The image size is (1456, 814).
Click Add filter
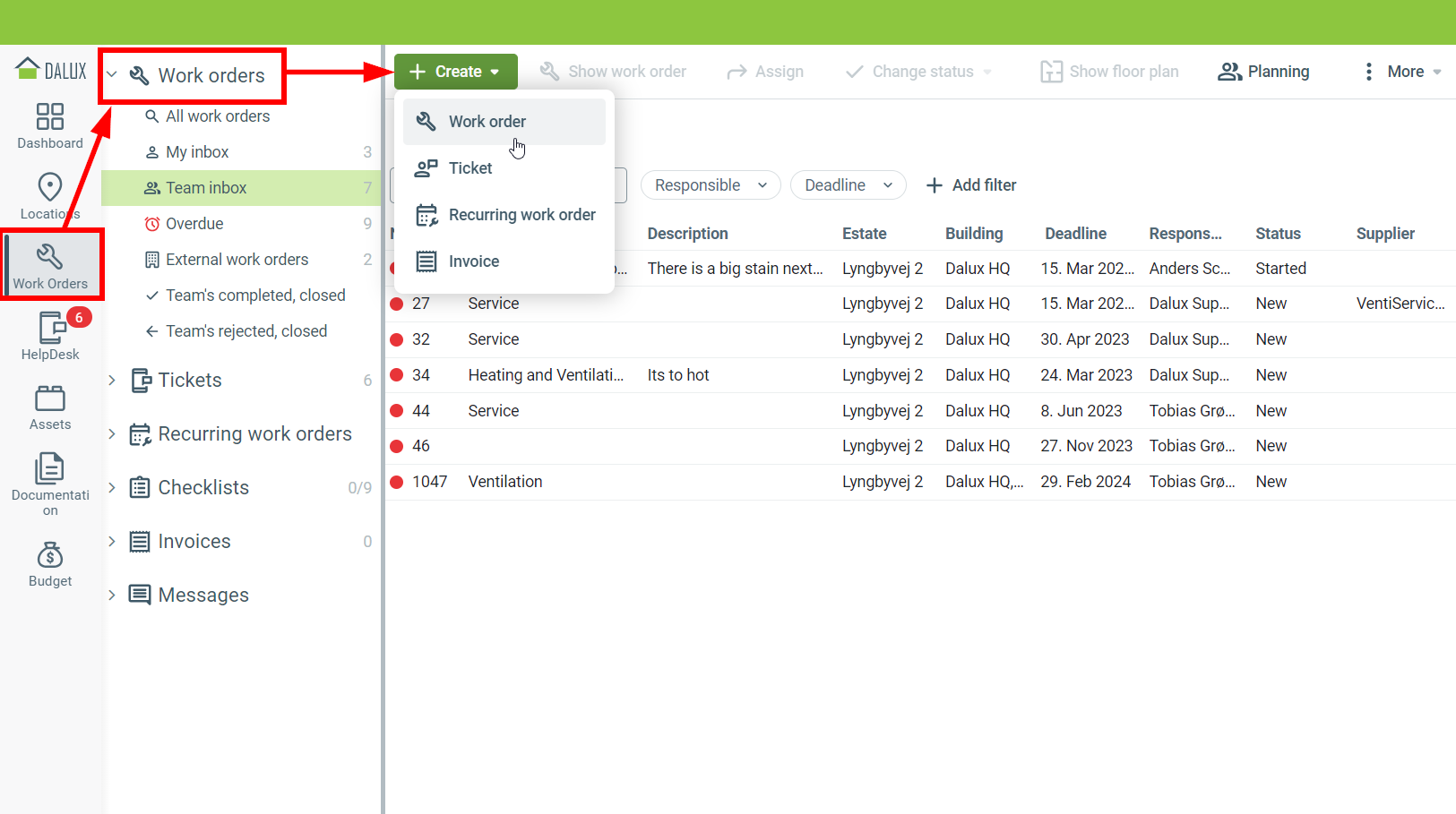971,185
